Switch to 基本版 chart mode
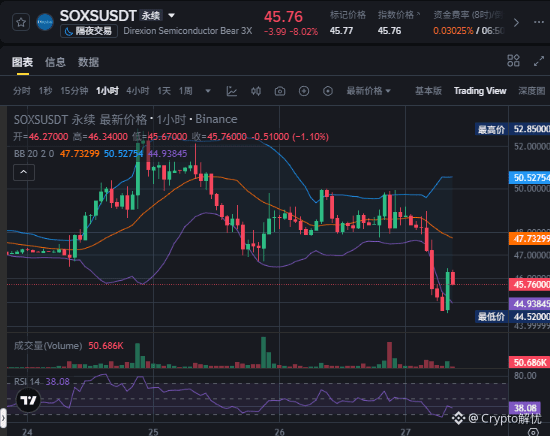The width and height of the screenshot is (550, 436). point(428,91)
